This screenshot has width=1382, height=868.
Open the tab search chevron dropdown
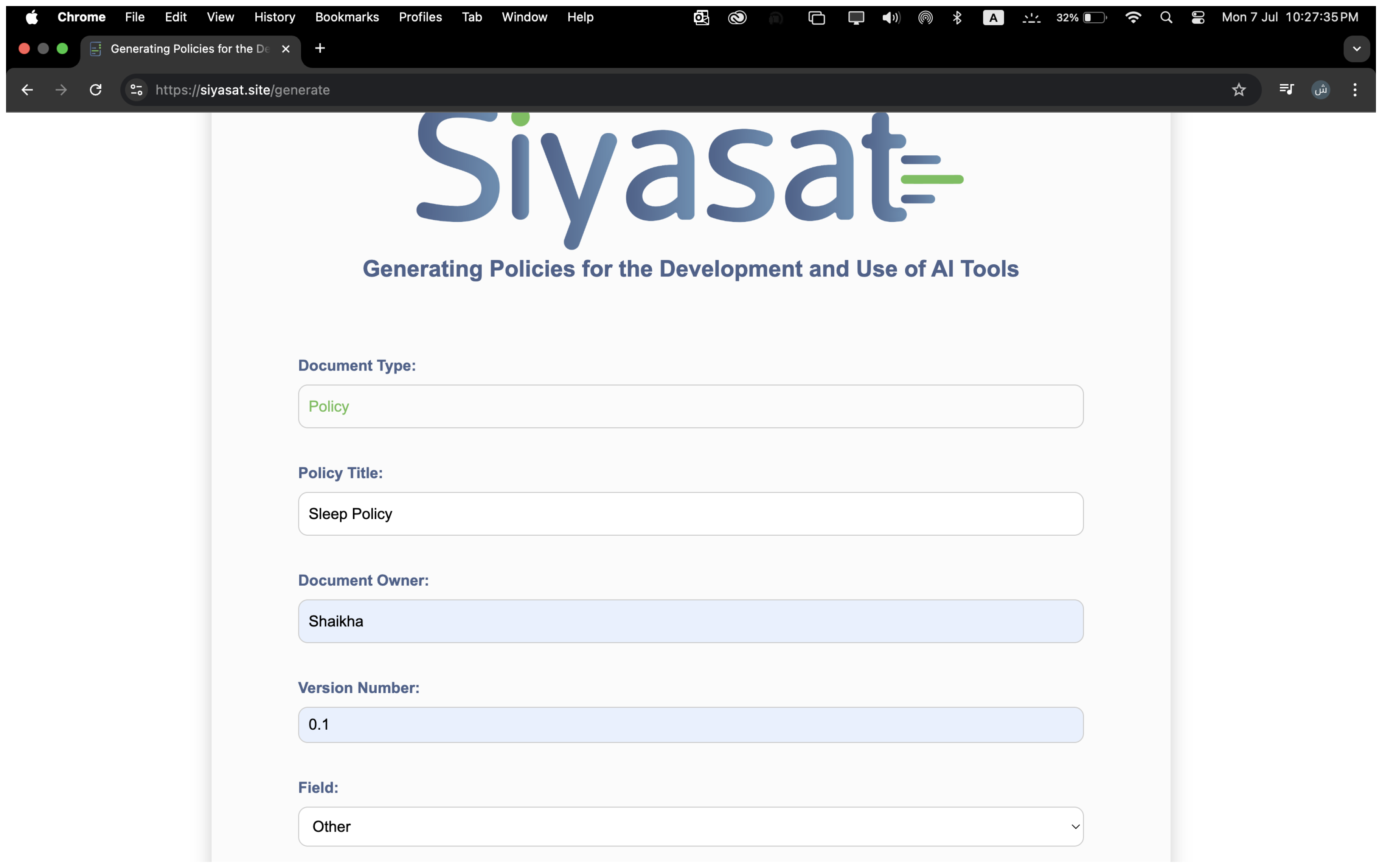coord(1356,49)
